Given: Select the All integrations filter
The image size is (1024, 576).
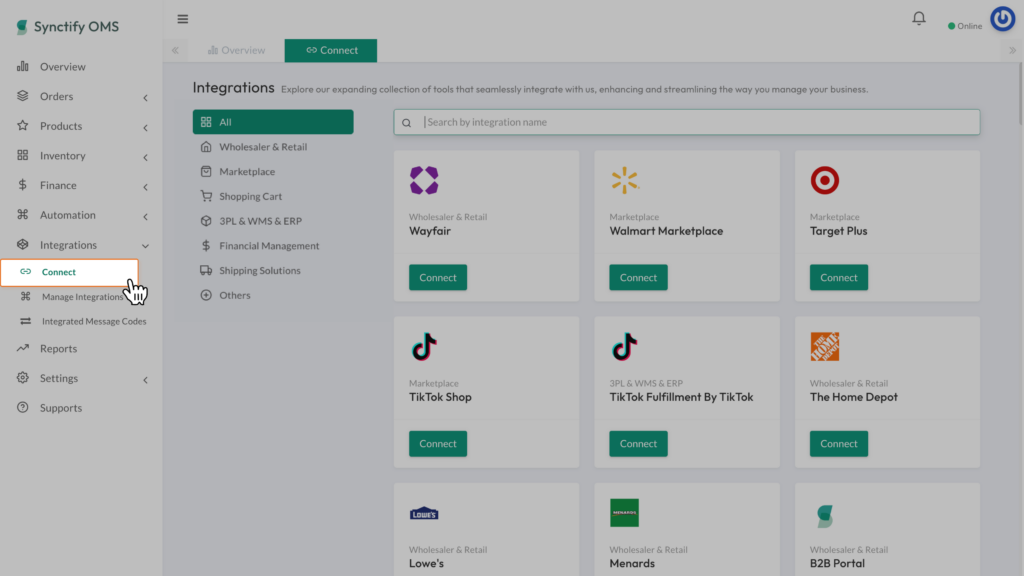Looking at the screenshot, I should point(273,122).
